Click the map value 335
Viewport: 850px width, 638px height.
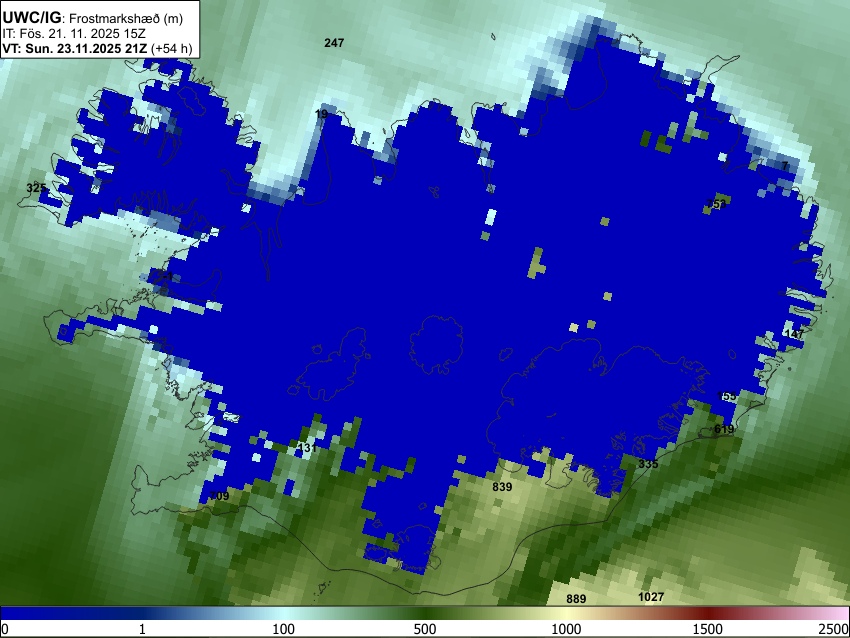648,464
